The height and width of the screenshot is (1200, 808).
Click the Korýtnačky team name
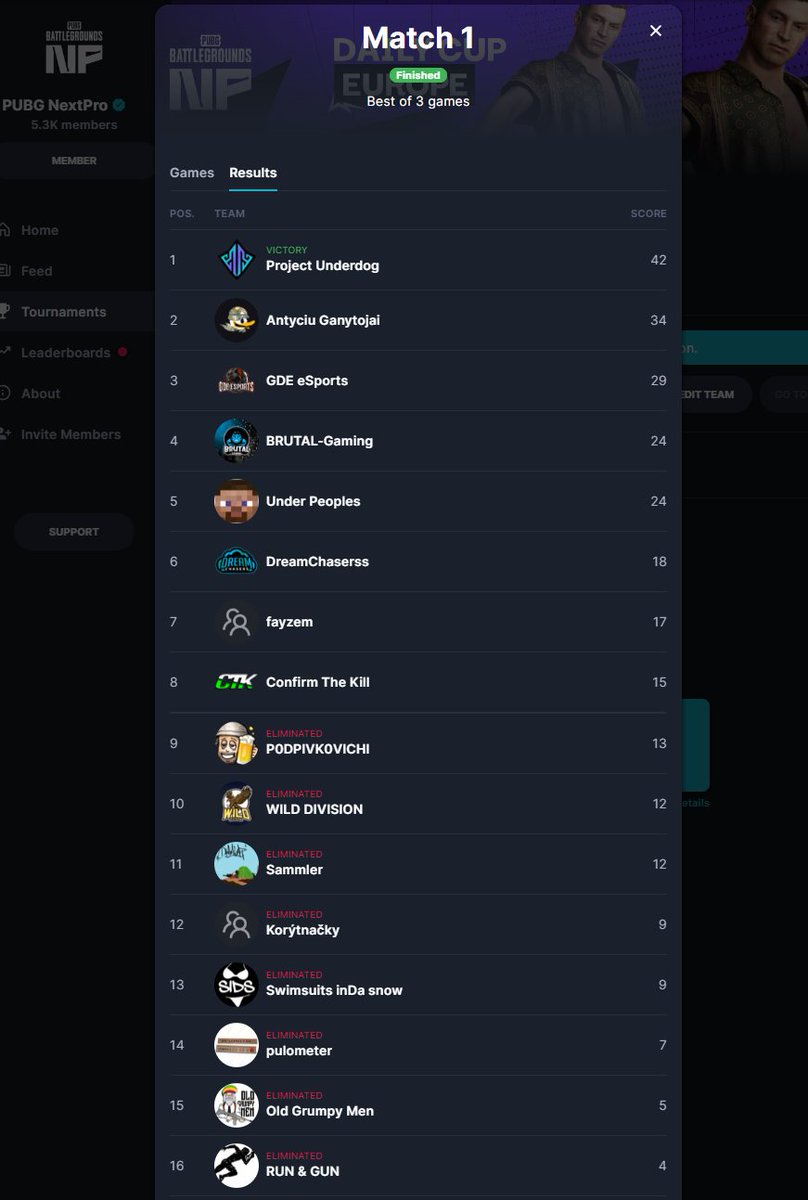pyautogui.click(x=303, y=930)
